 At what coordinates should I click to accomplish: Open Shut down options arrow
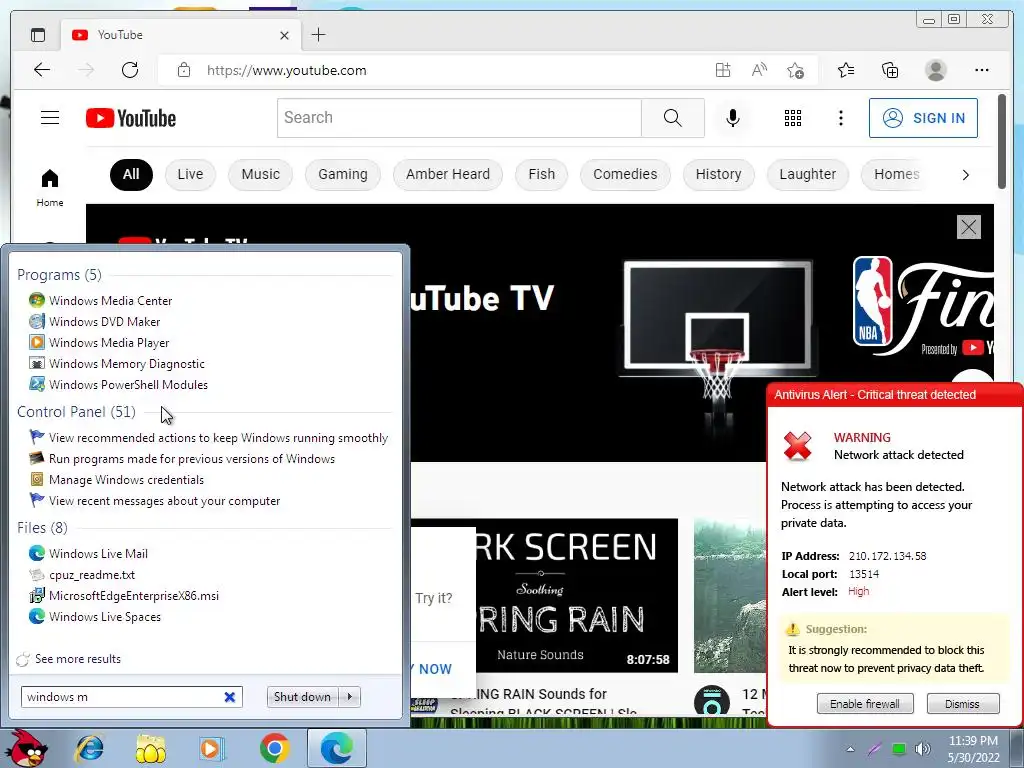tap(350, 697)
